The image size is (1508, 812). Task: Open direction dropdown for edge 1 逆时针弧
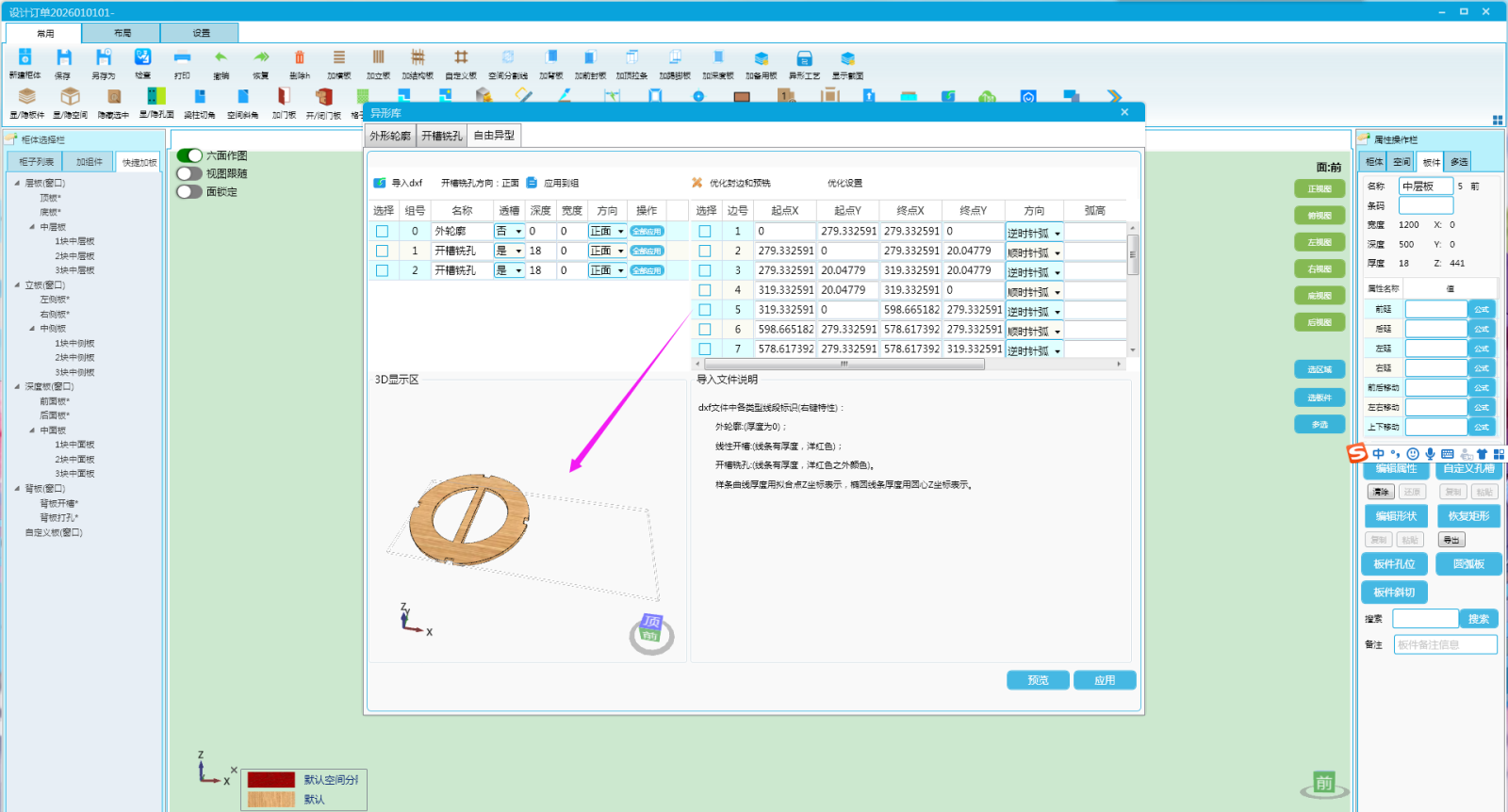(x=1034, y=233)
